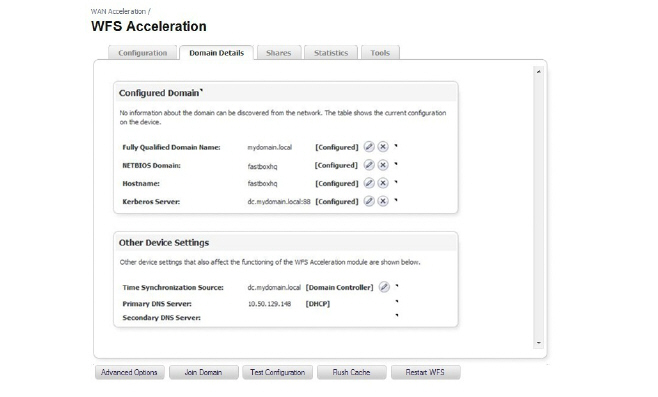Click the scrollbar up arrow
658x397 pixels.
[x=538, y=72]
